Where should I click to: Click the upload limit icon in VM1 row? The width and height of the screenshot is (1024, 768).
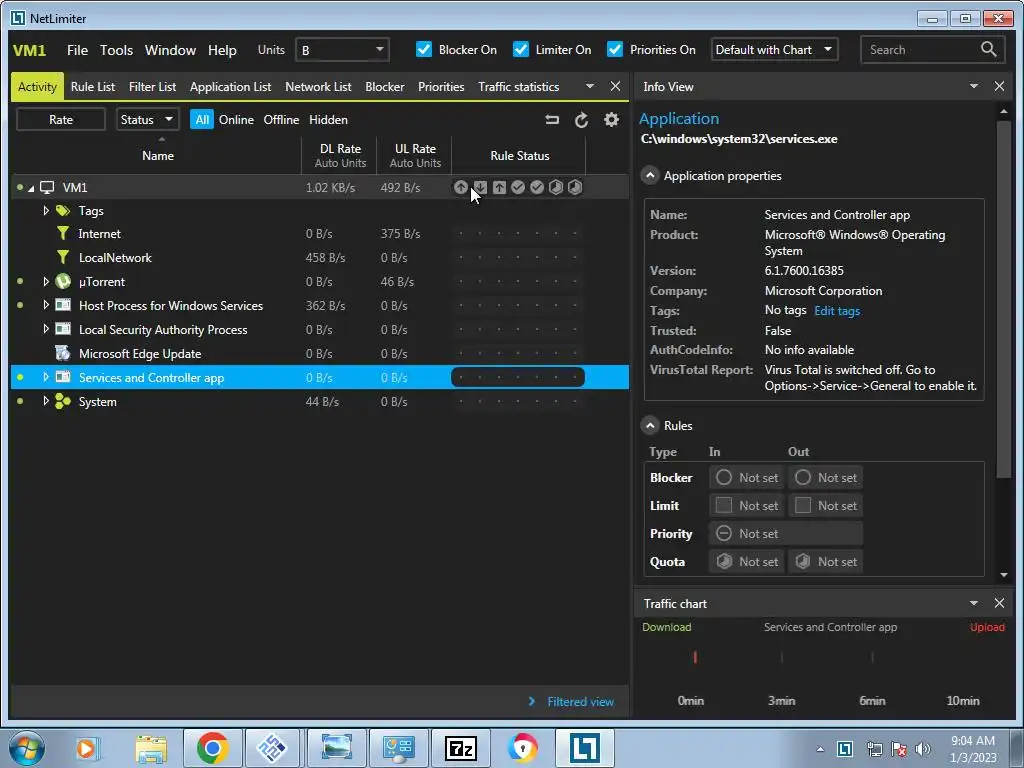tap(499, 187)
